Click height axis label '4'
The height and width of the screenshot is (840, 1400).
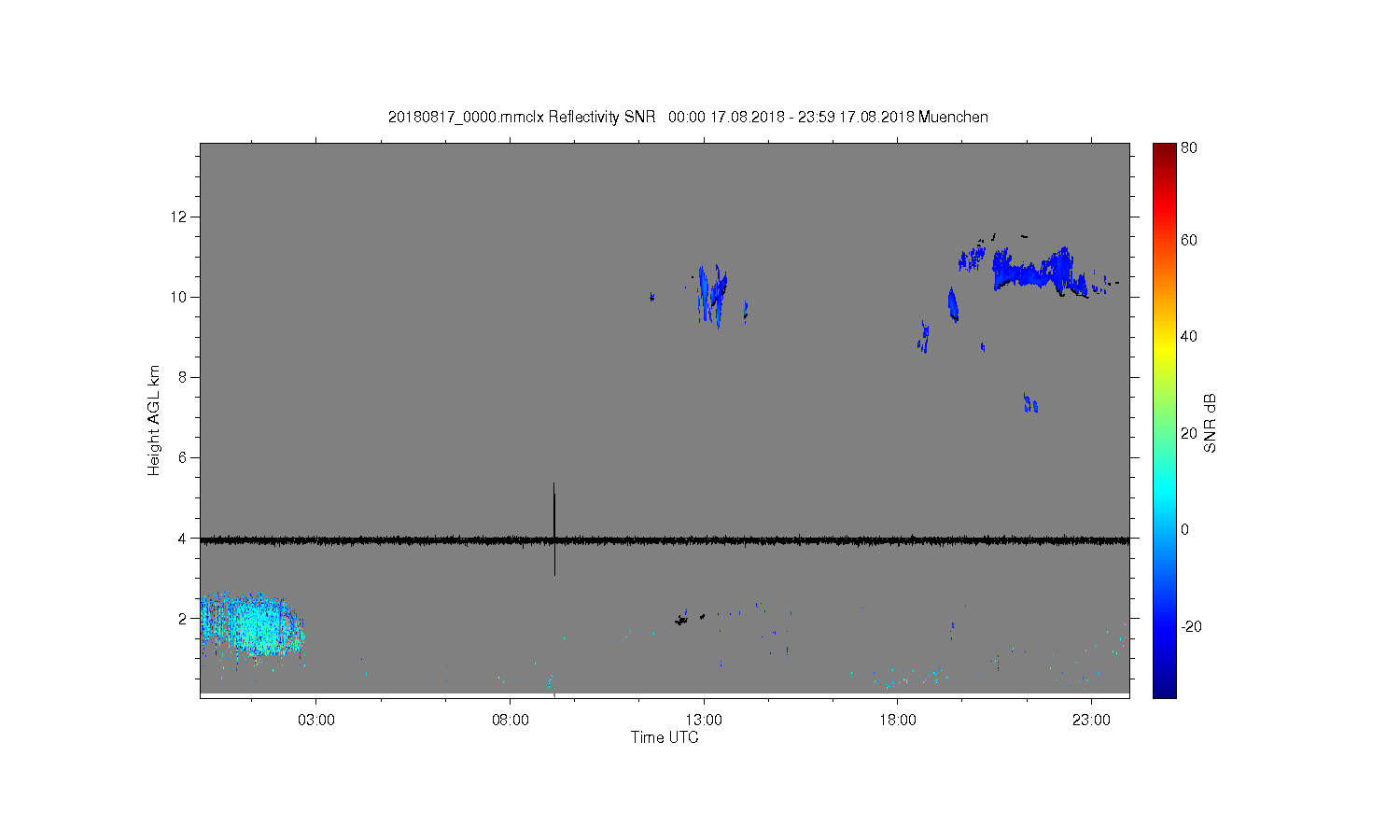click(x=183, y=538)
